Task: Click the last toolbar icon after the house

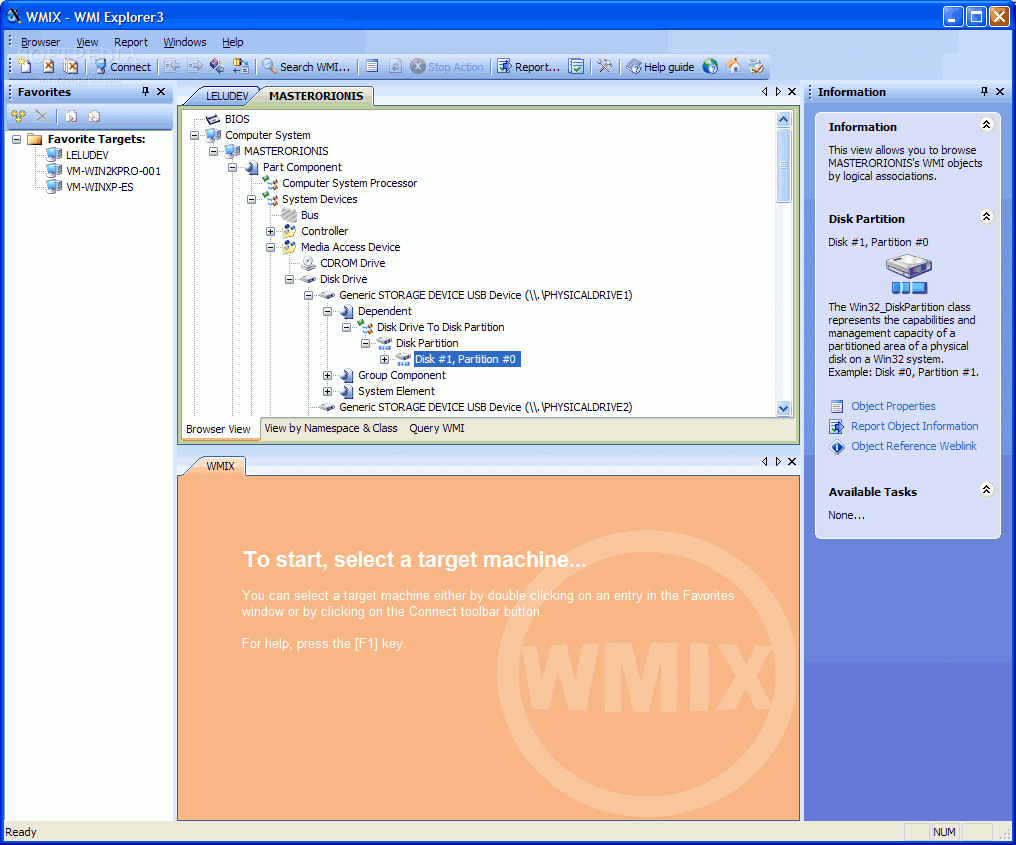Action: coord(756,66)
